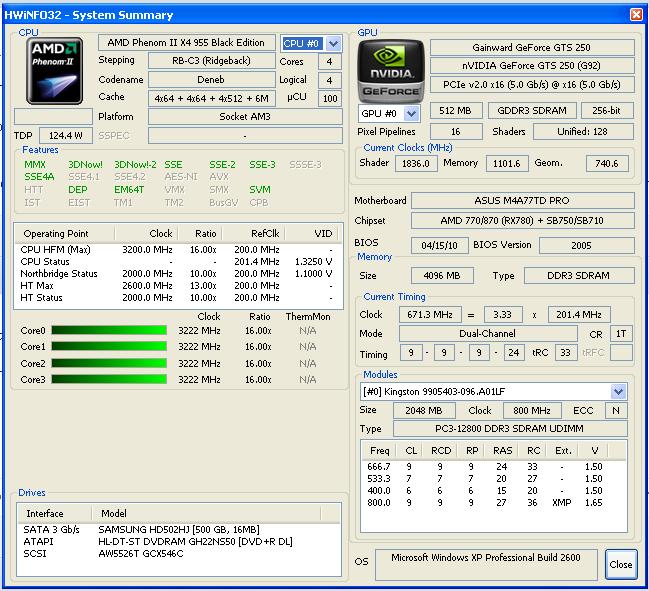
Task: Click the Stepping field RB-C3 (Ridgeback)
Action: pos(212,61)
